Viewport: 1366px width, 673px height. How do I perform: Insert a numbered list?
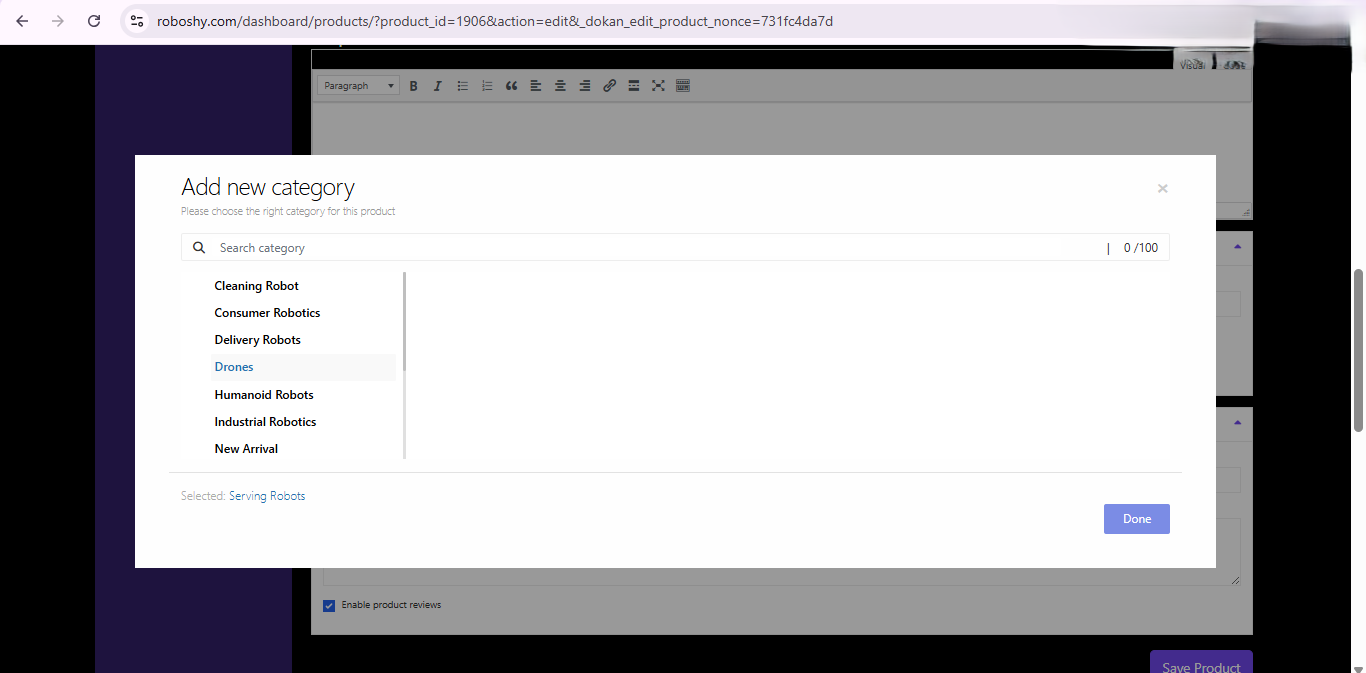(487, 86)
